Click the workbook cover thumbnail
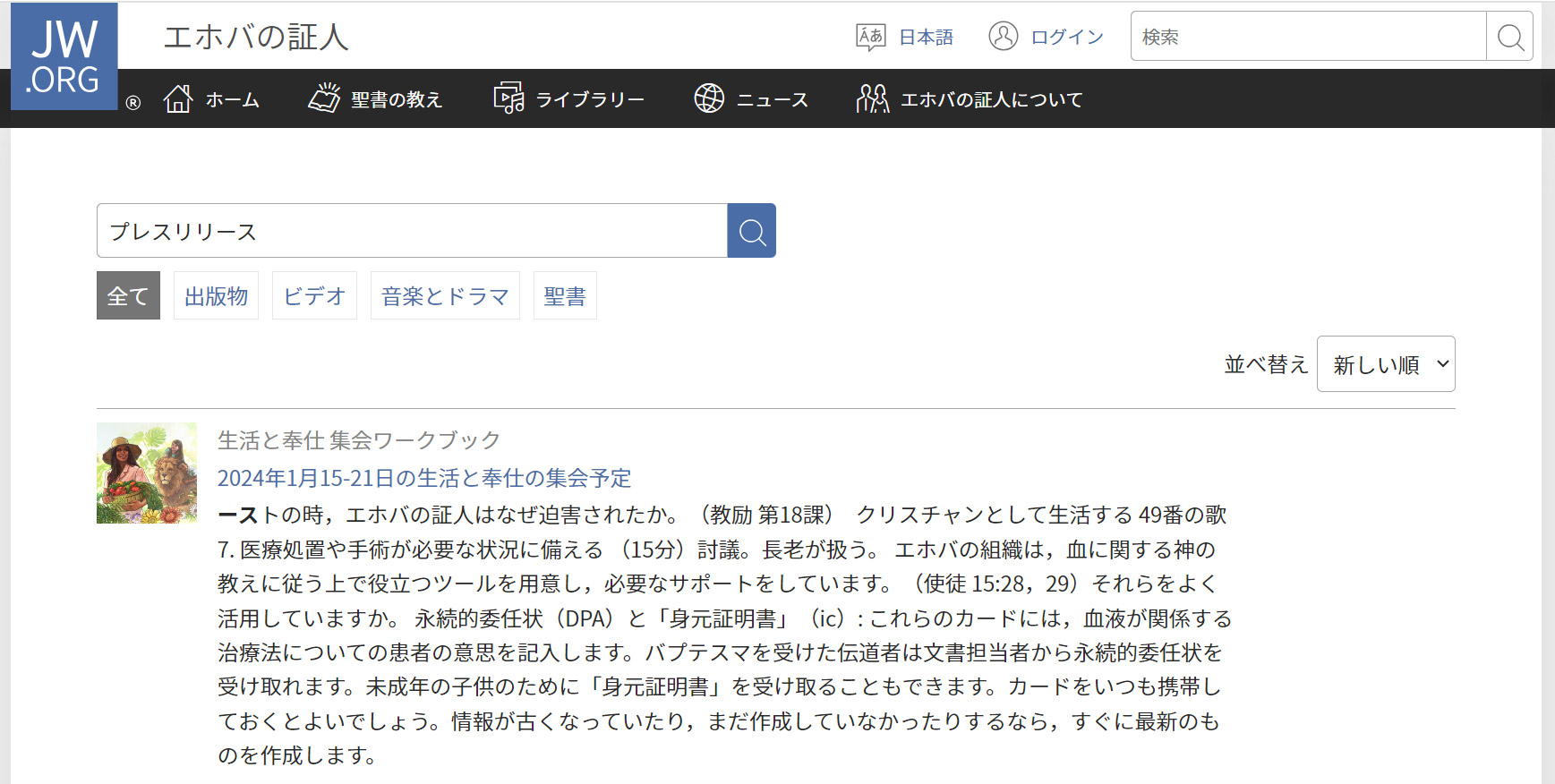 147,473
